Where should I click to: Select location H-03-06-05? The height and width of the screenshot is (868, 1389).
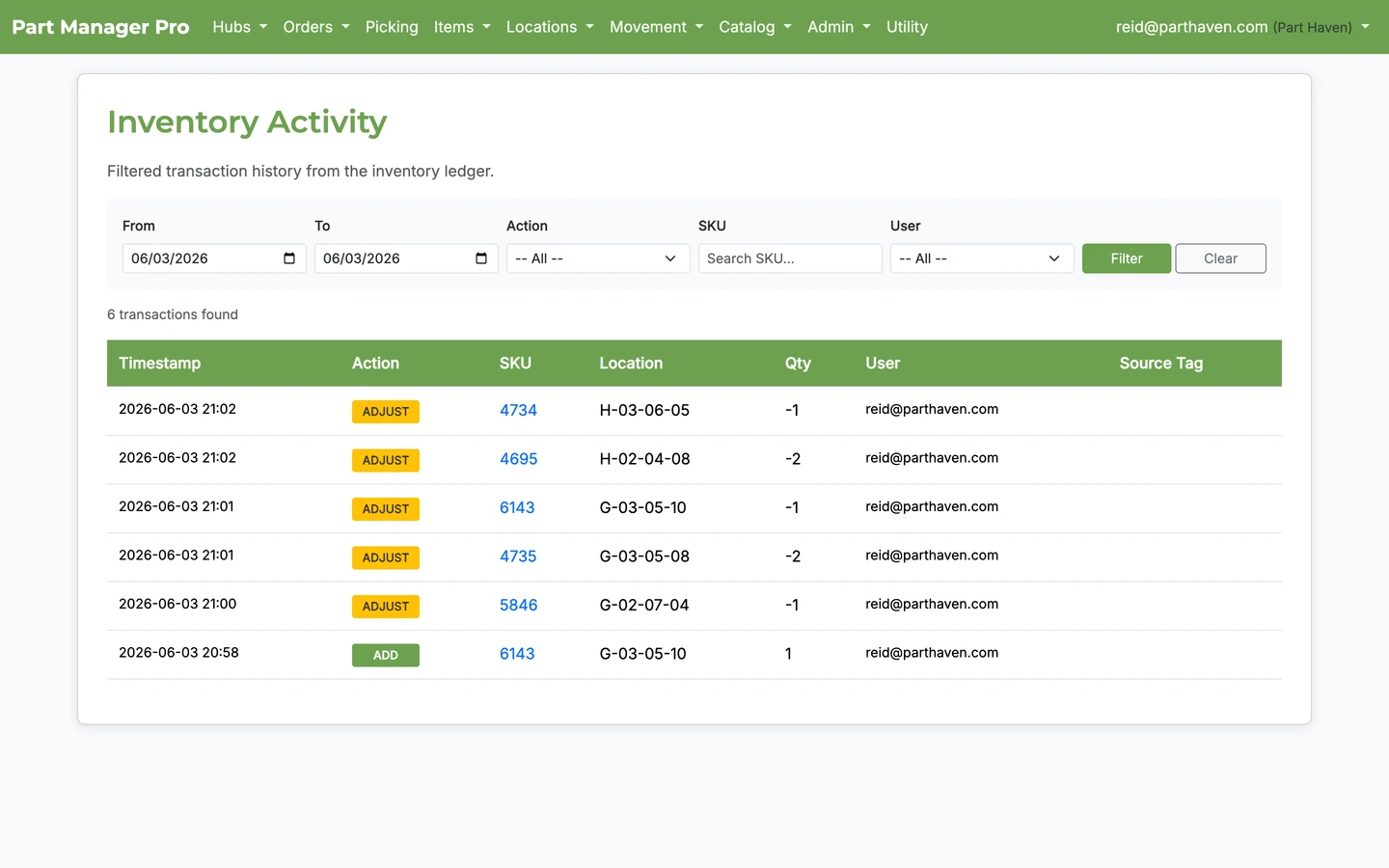coord(644,410)
